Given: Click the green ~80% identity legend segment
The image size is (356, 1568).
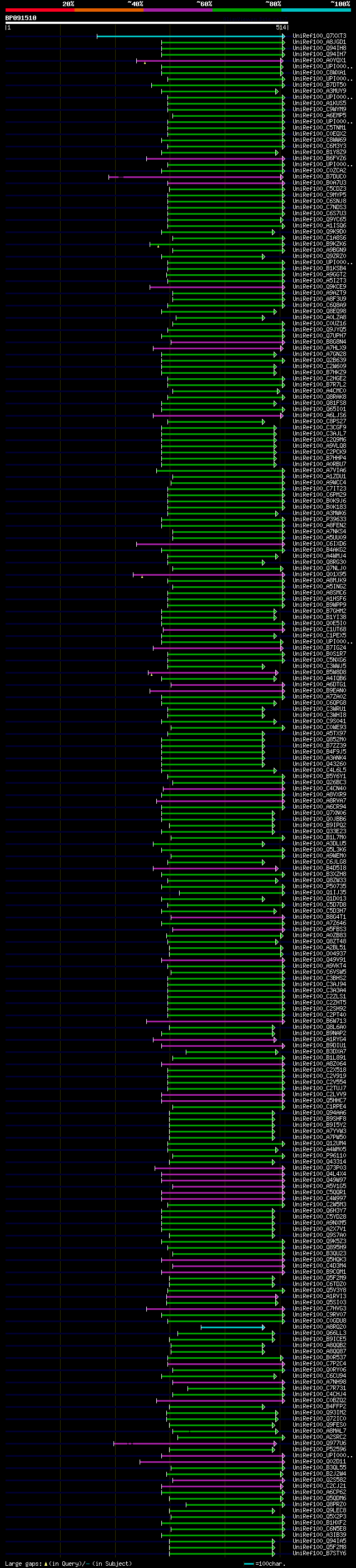Looking at the screenshot, I should (246, 10).
